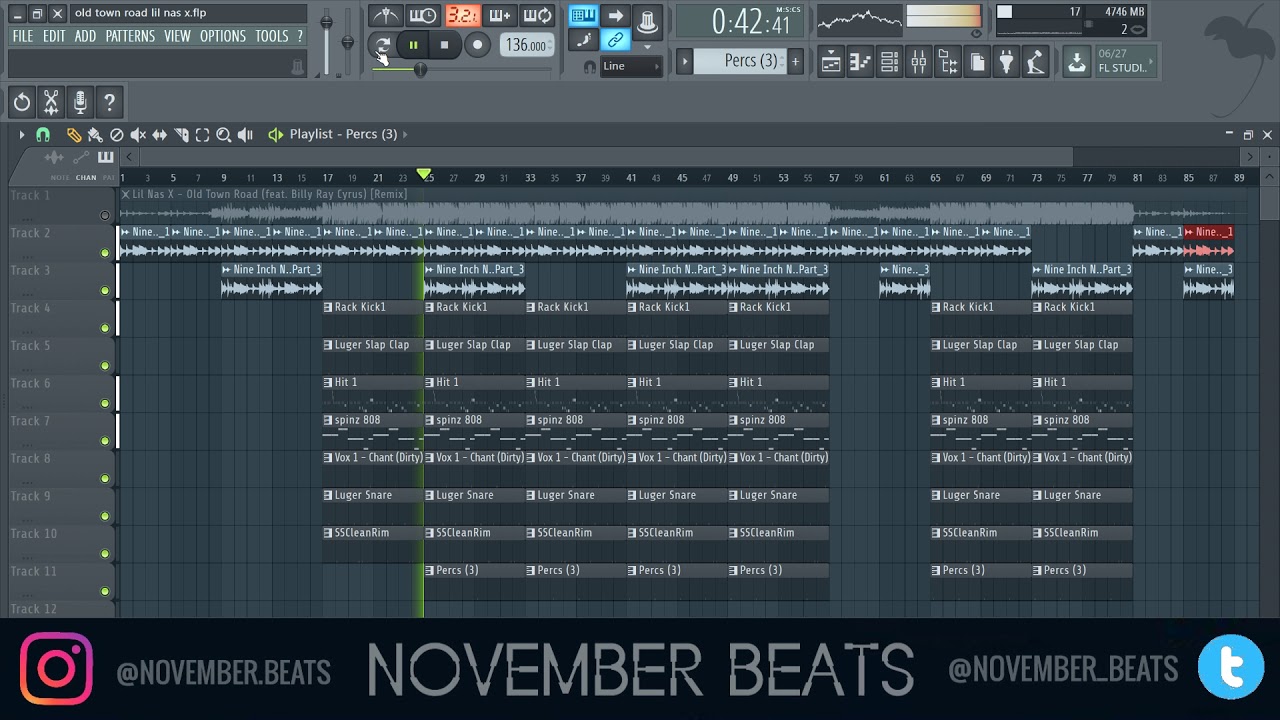The image size is (1280, 720).
Task: Open the Playlist view icon
Action: (x=831, y=62)
